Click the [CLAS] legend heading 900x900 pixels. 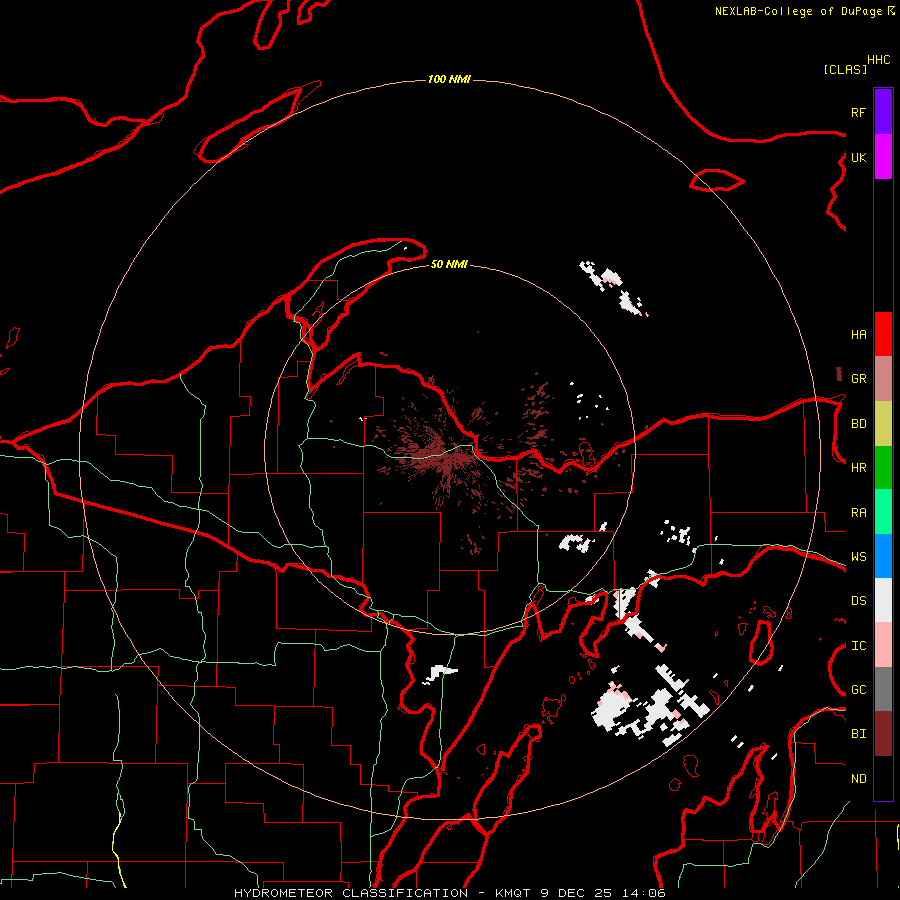pyautogui.click(x=845, y=69)
